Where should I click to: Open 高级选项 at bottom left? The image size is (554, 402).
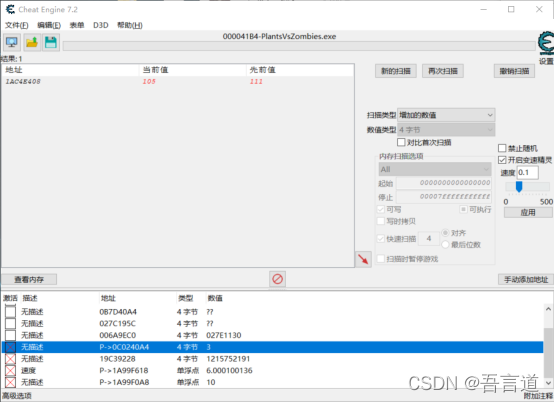point(17,396)
